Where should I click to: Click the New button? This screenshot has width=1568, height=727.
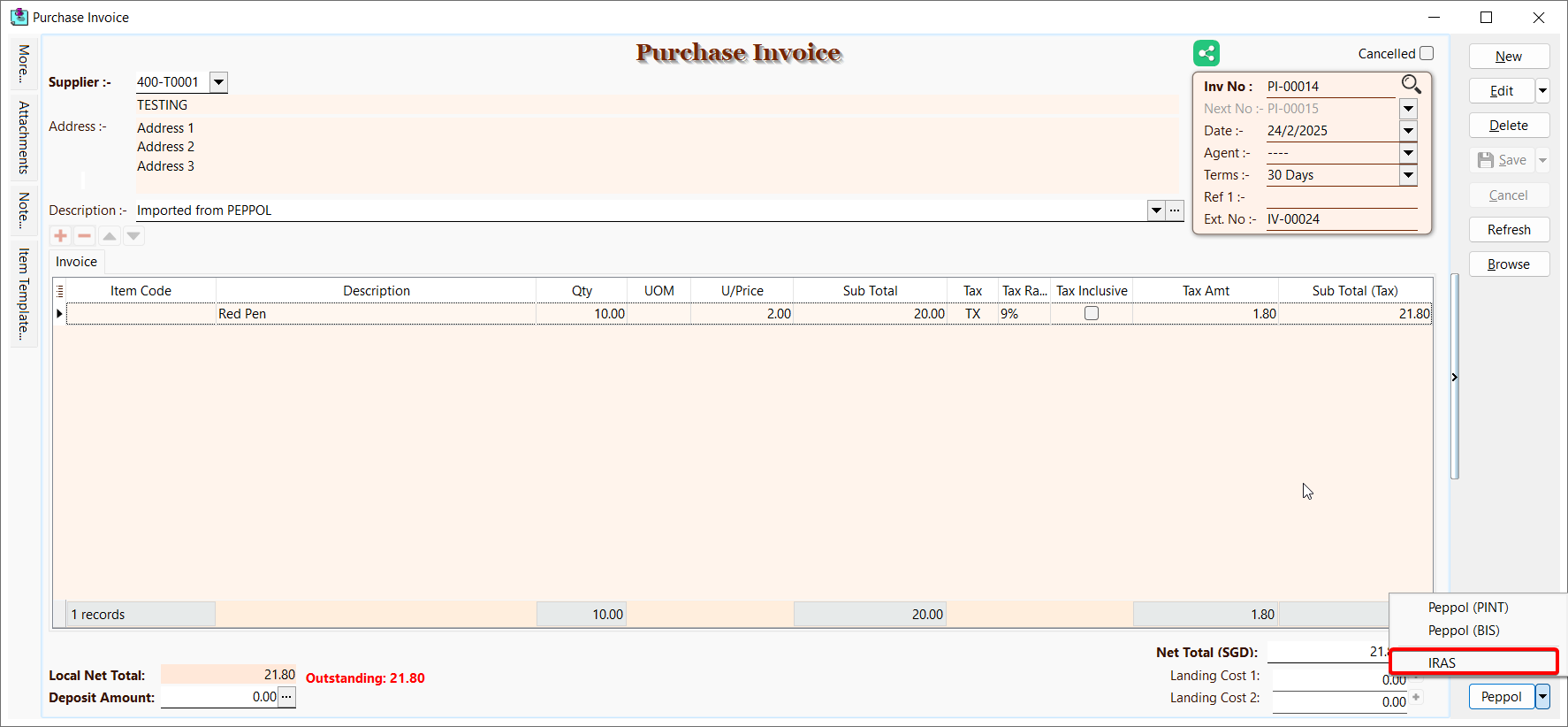click(1509, 57)
